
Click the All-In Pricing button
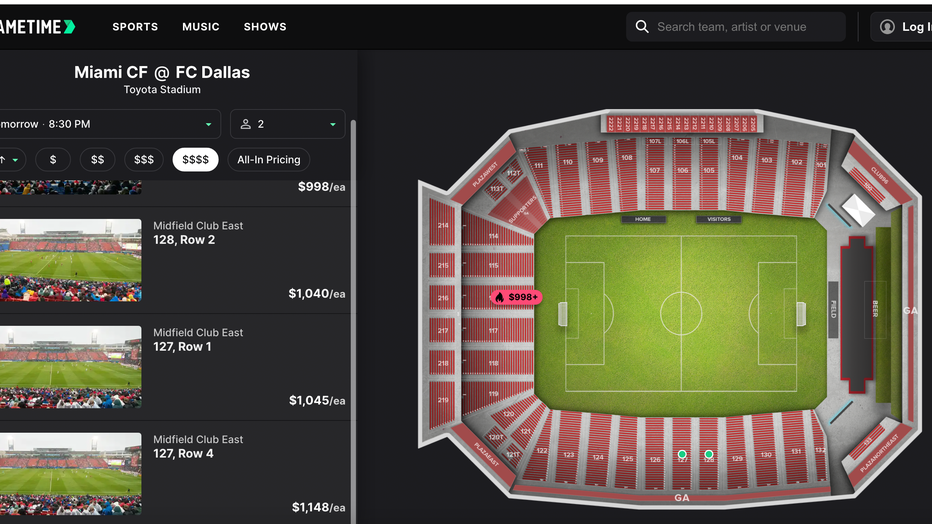pyautogui.click(x=269, y=159)
